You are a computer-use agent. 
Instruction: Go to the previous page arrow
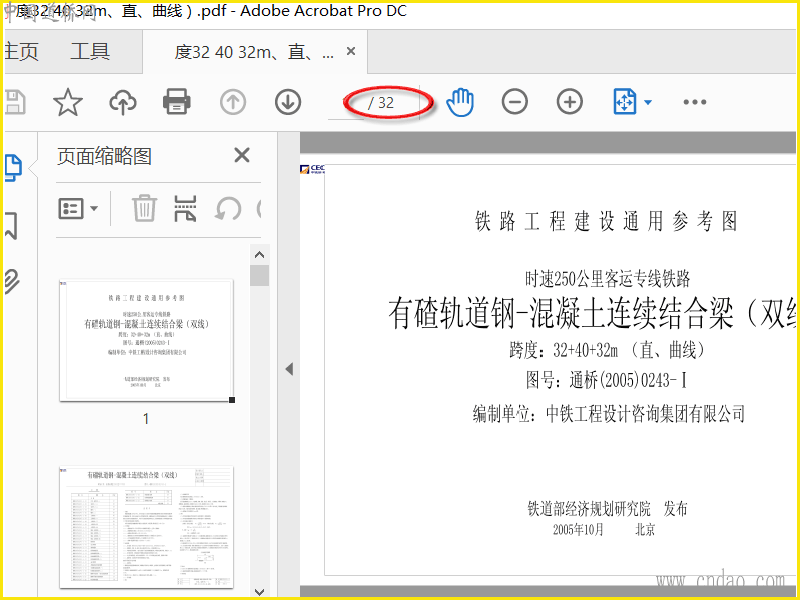pyautogui.click(x=233, y=102)
